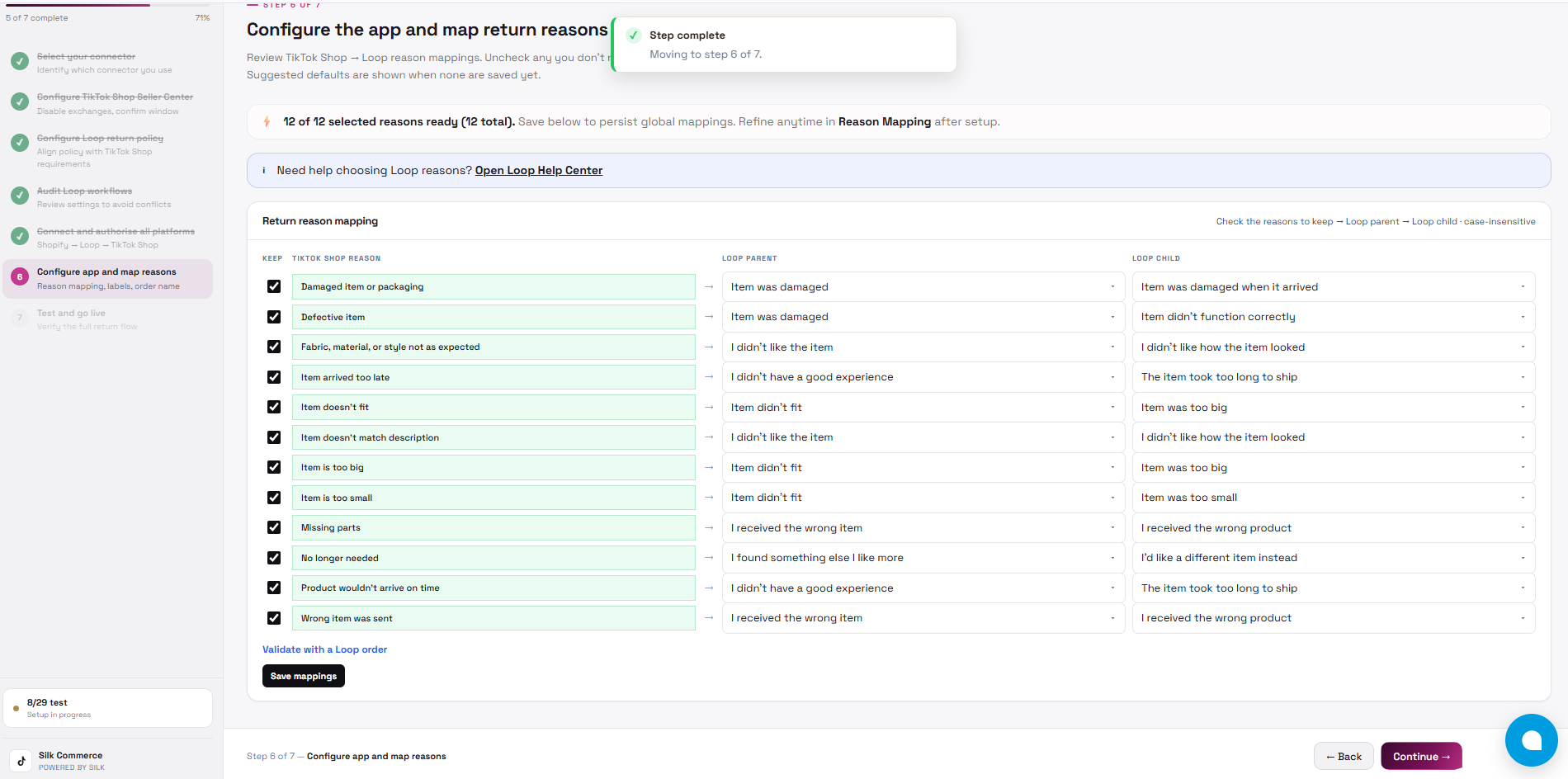Click the Save mappings button
This screenshot has height=779, width=1568.
pyautogui.click(x=304, y=676)
